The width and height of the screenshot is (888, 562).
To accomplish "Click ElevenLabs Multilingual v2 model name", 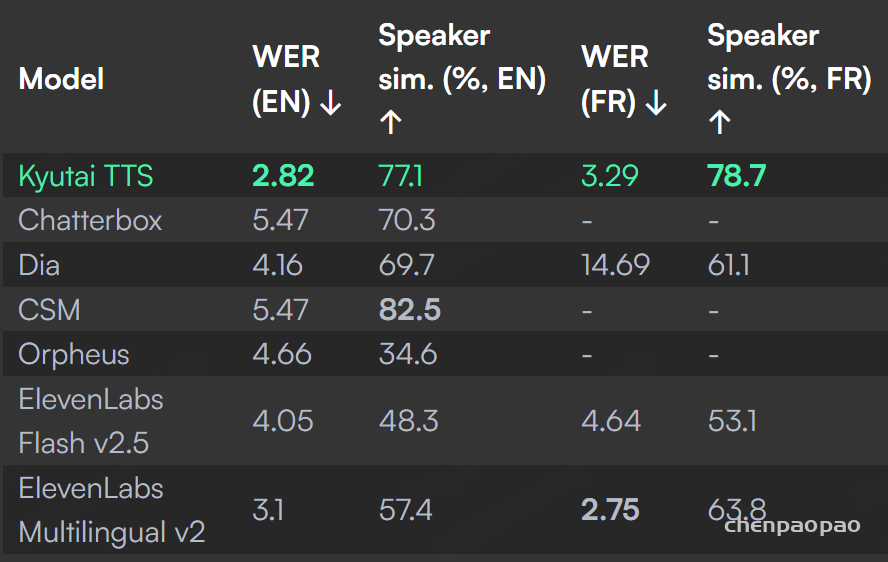I will point(112,510).
